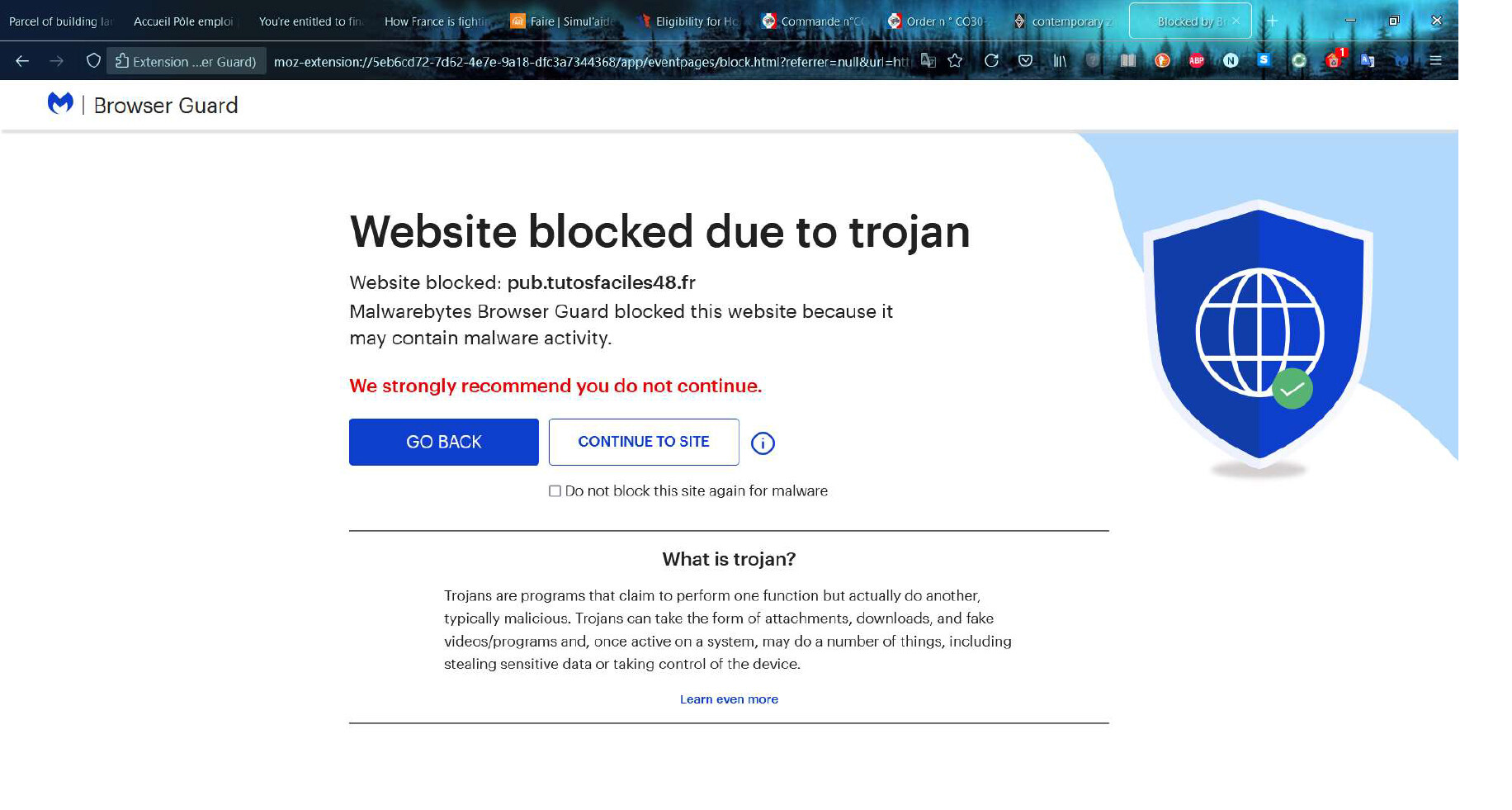Follow the 'Learn even more' link
The height and width of the screenshot is (810, 1512).
click(x=729, y=699)
